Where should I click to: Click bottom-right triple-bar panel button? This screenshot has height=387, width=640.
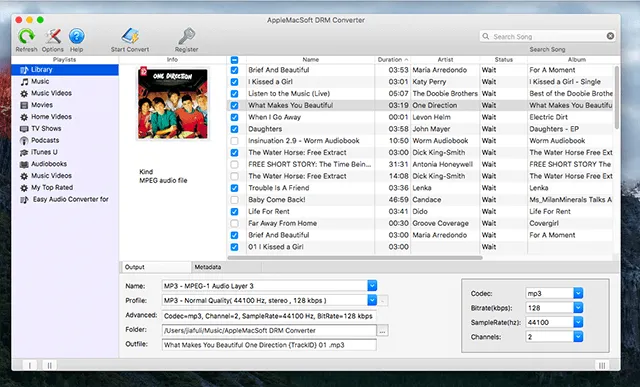coord(602,365)
